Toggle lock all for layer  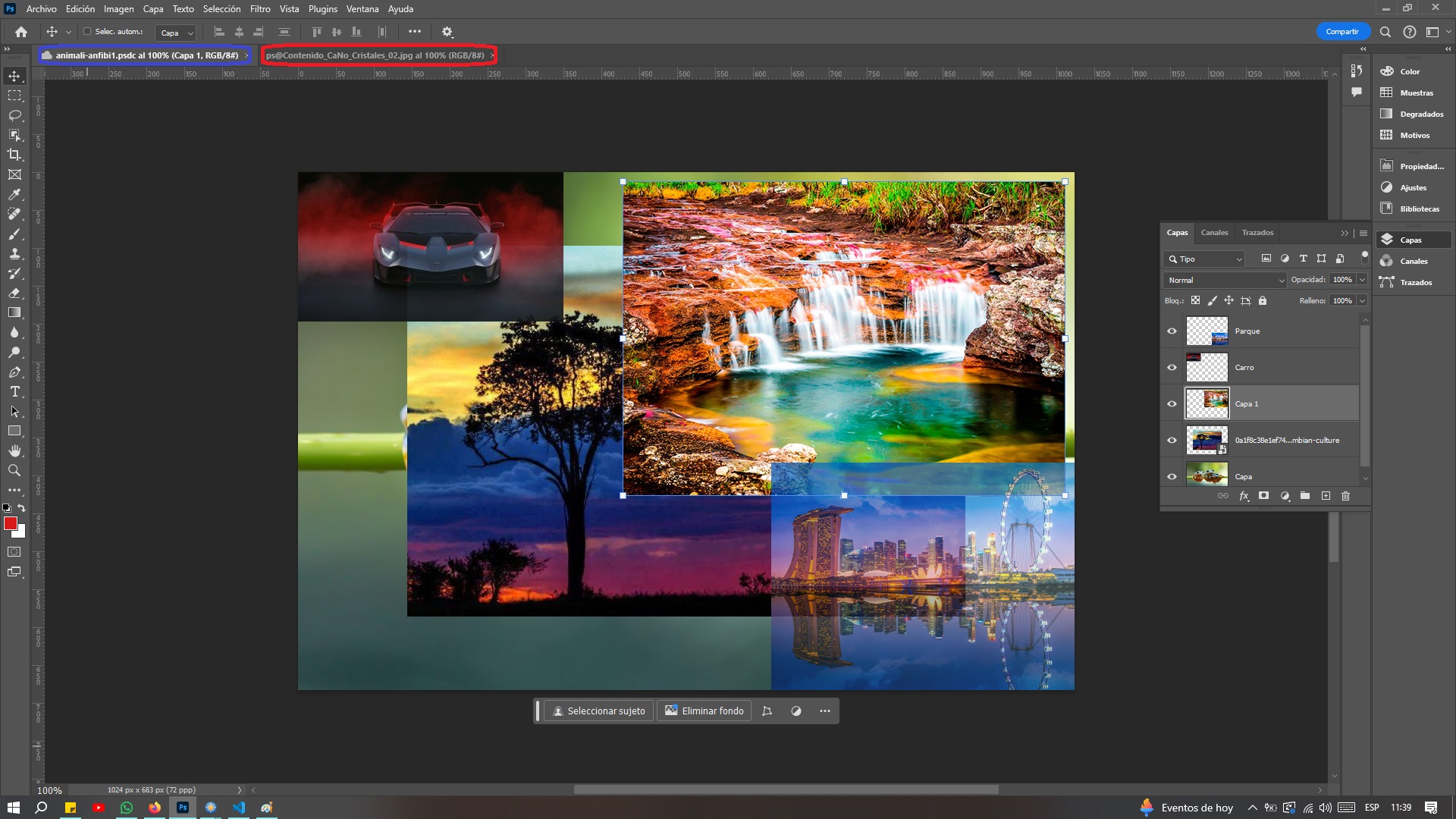pos(1263,301)
